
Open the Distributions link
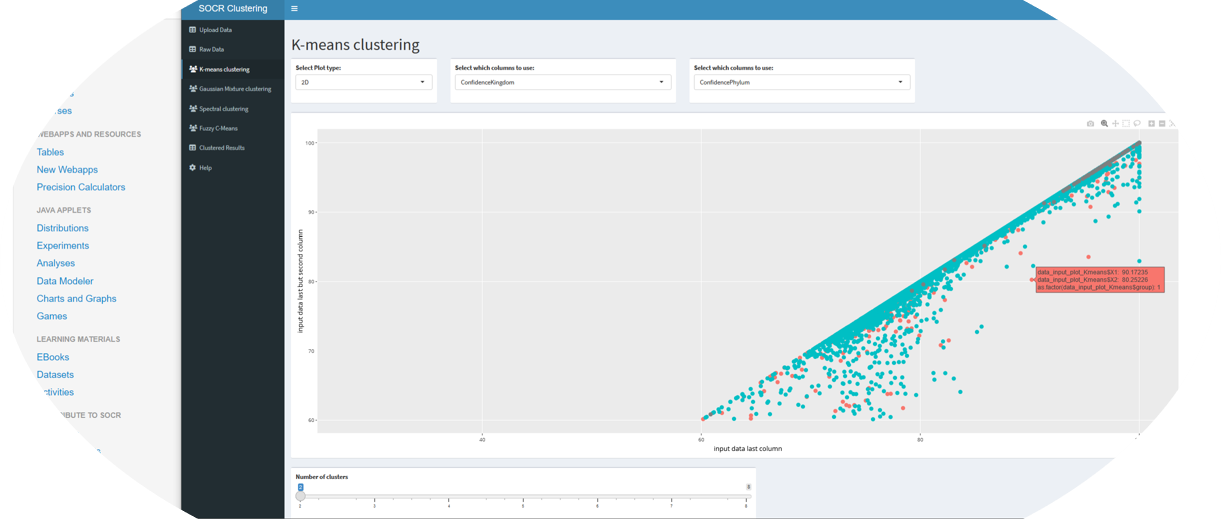point(63,228)
